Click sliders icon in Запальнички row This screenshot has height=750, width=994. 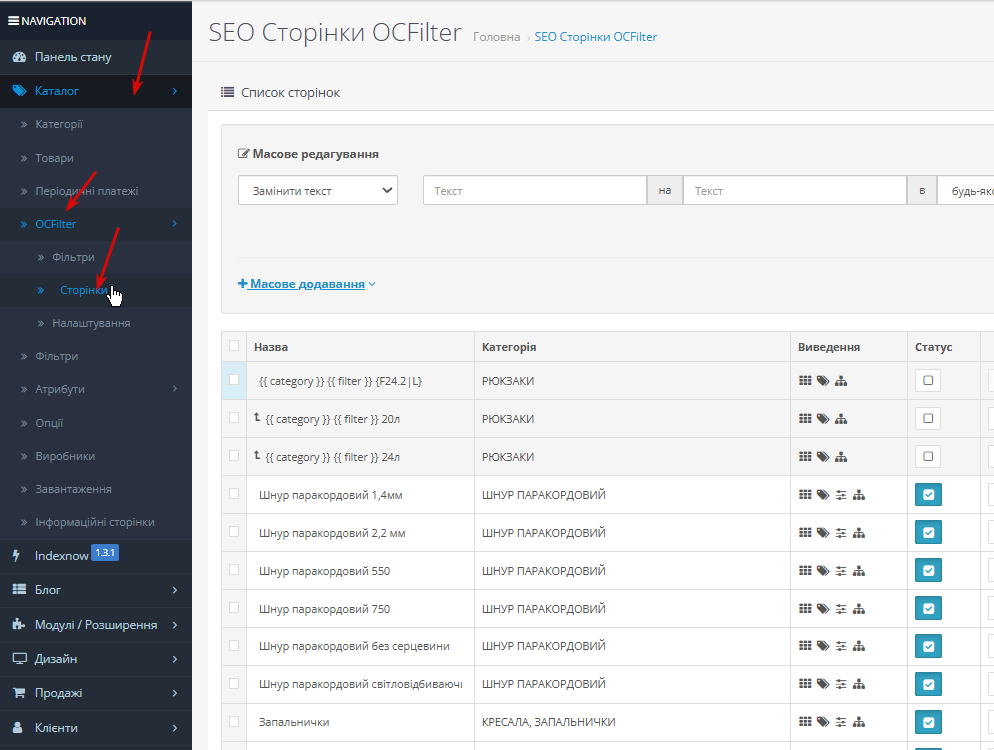[841, 722]
